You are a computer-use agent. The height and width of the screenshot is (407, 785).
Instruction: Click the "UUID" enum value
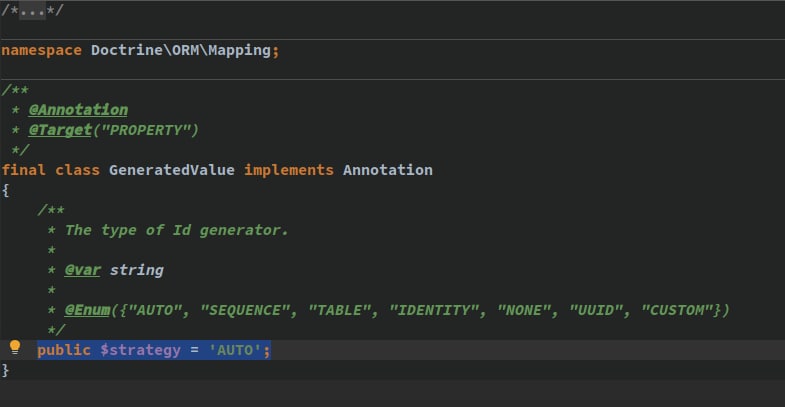tap(596, 310)
